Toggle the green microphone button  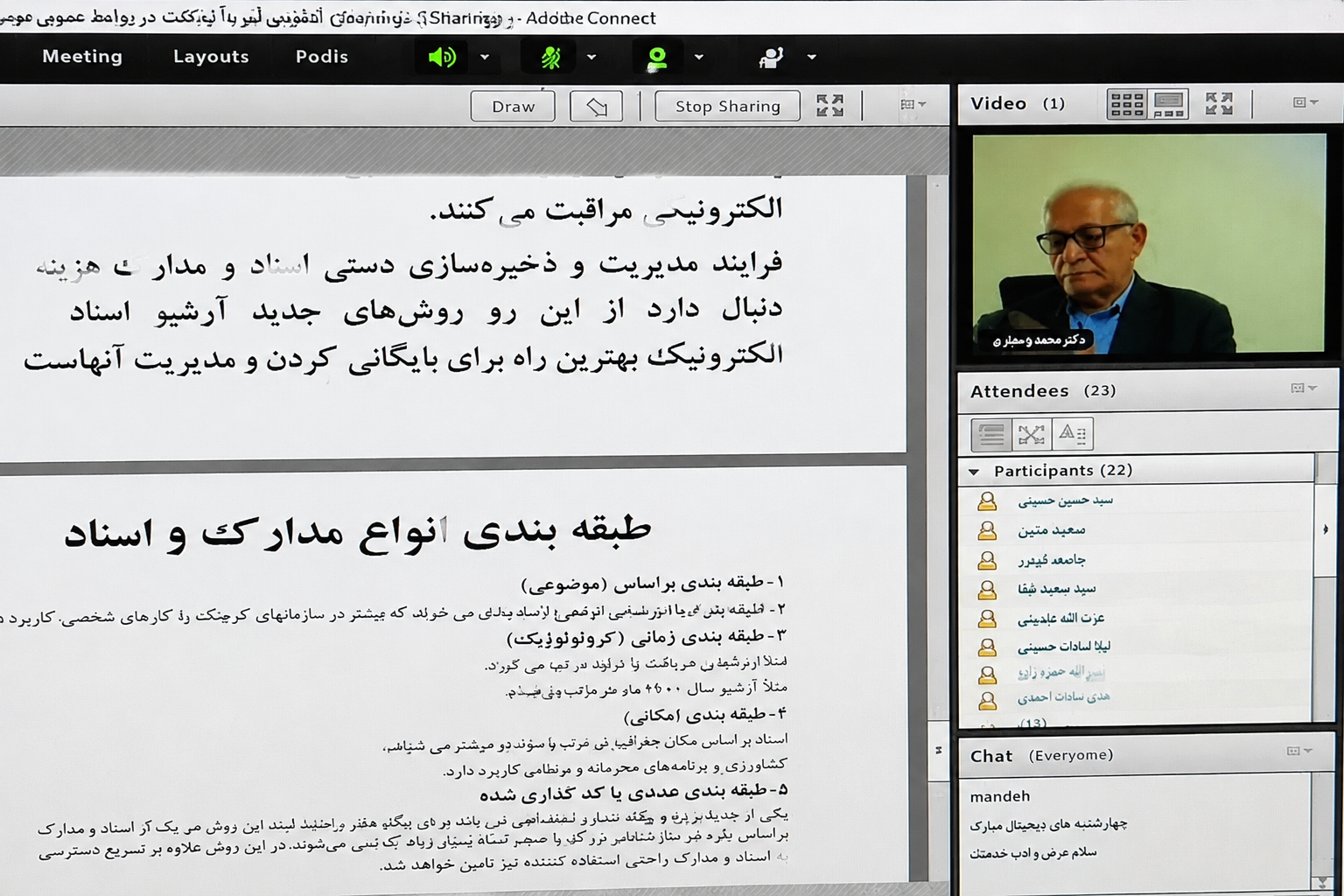click(x=549, y=58)
